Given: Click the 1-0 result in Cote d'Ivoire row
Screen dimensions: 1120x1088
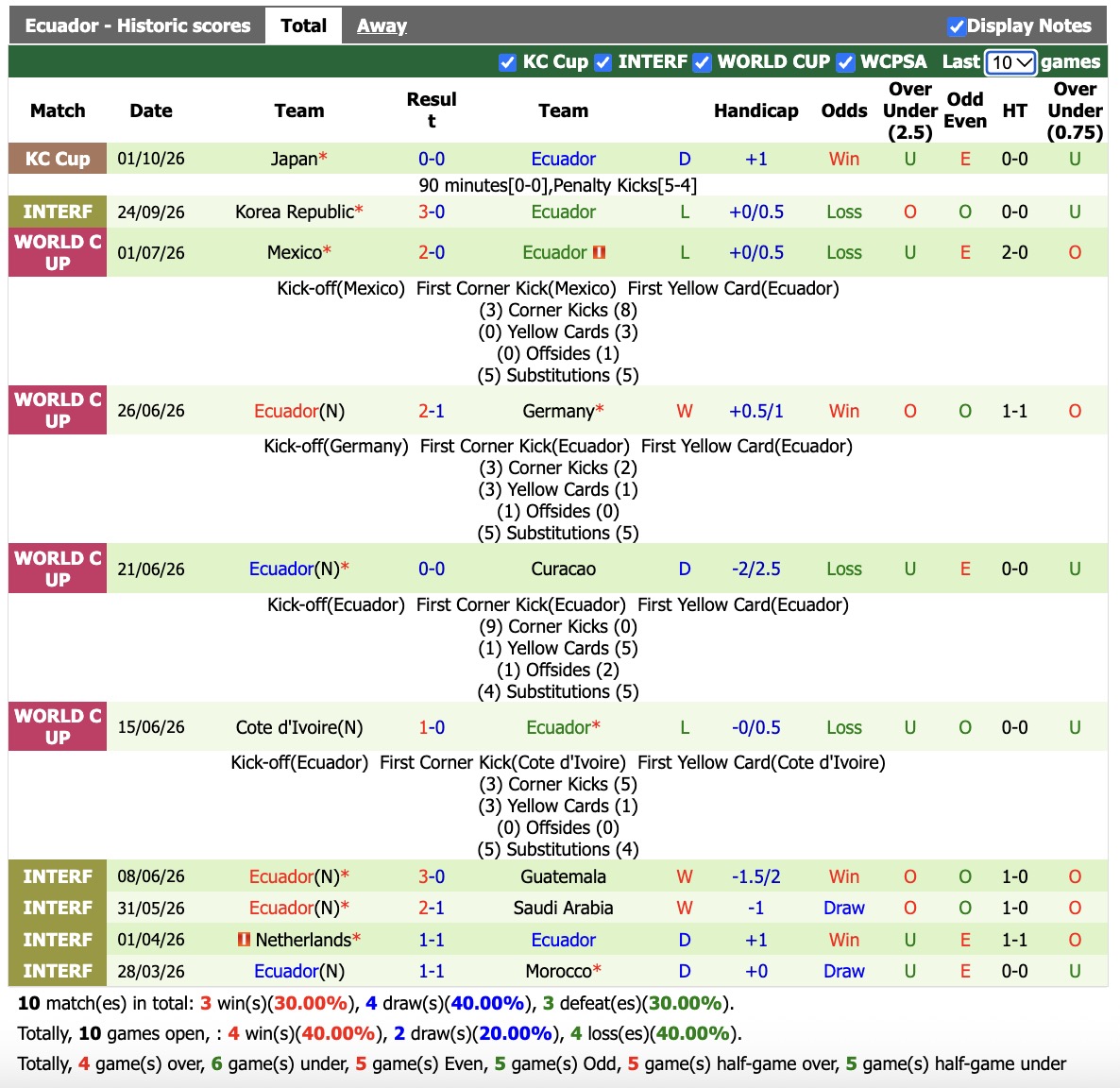Looking at the screenshot, I should [x=432, y=727].
